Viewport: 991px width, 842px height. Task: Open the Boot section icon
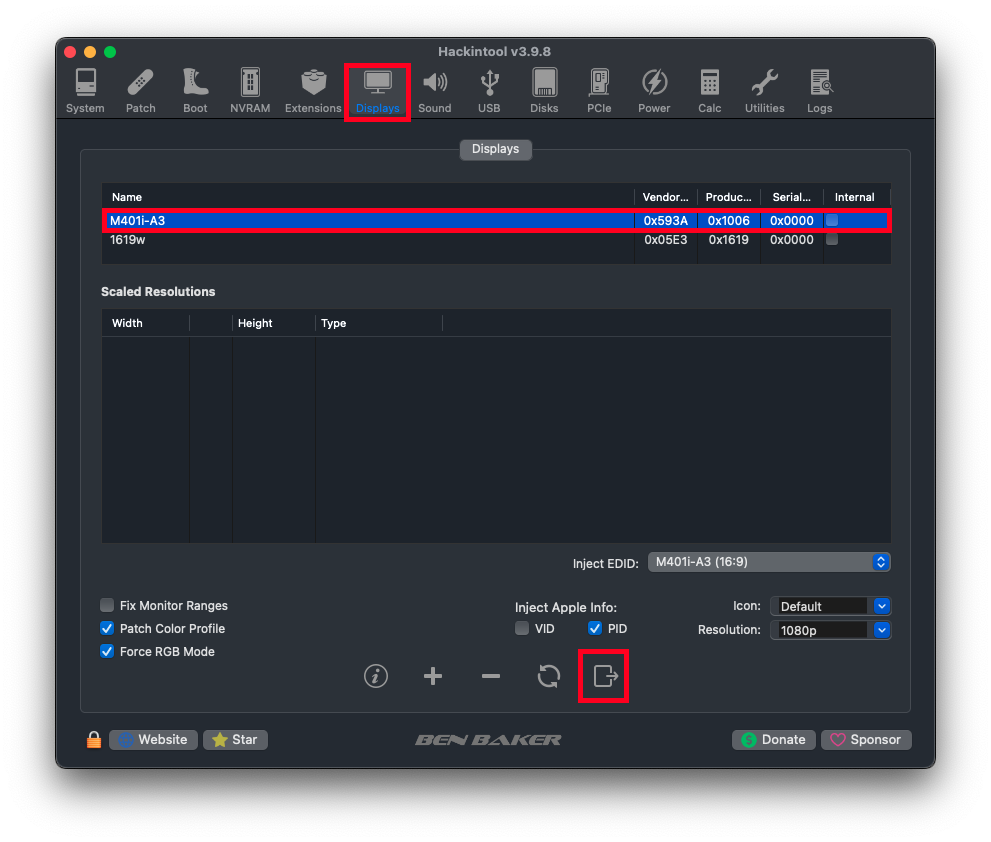[x=195, y=90]
